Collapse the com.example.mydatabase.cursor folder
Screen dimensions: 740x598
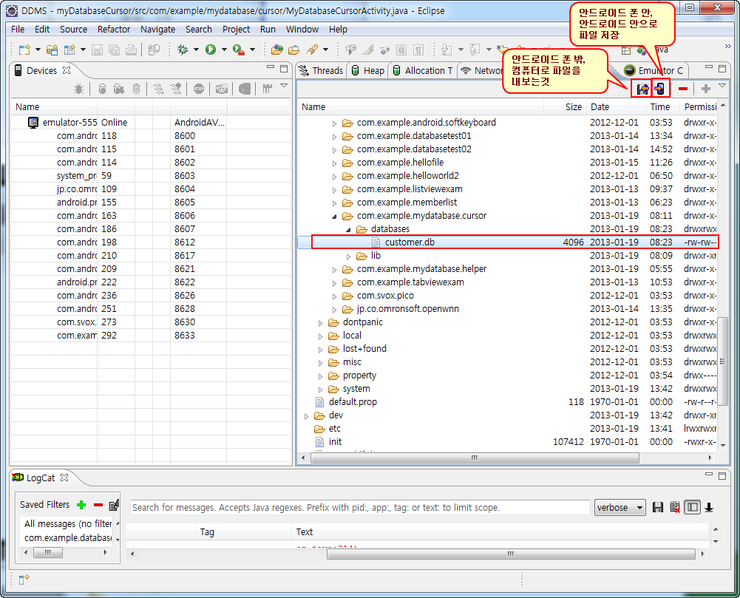coord(334,217)
